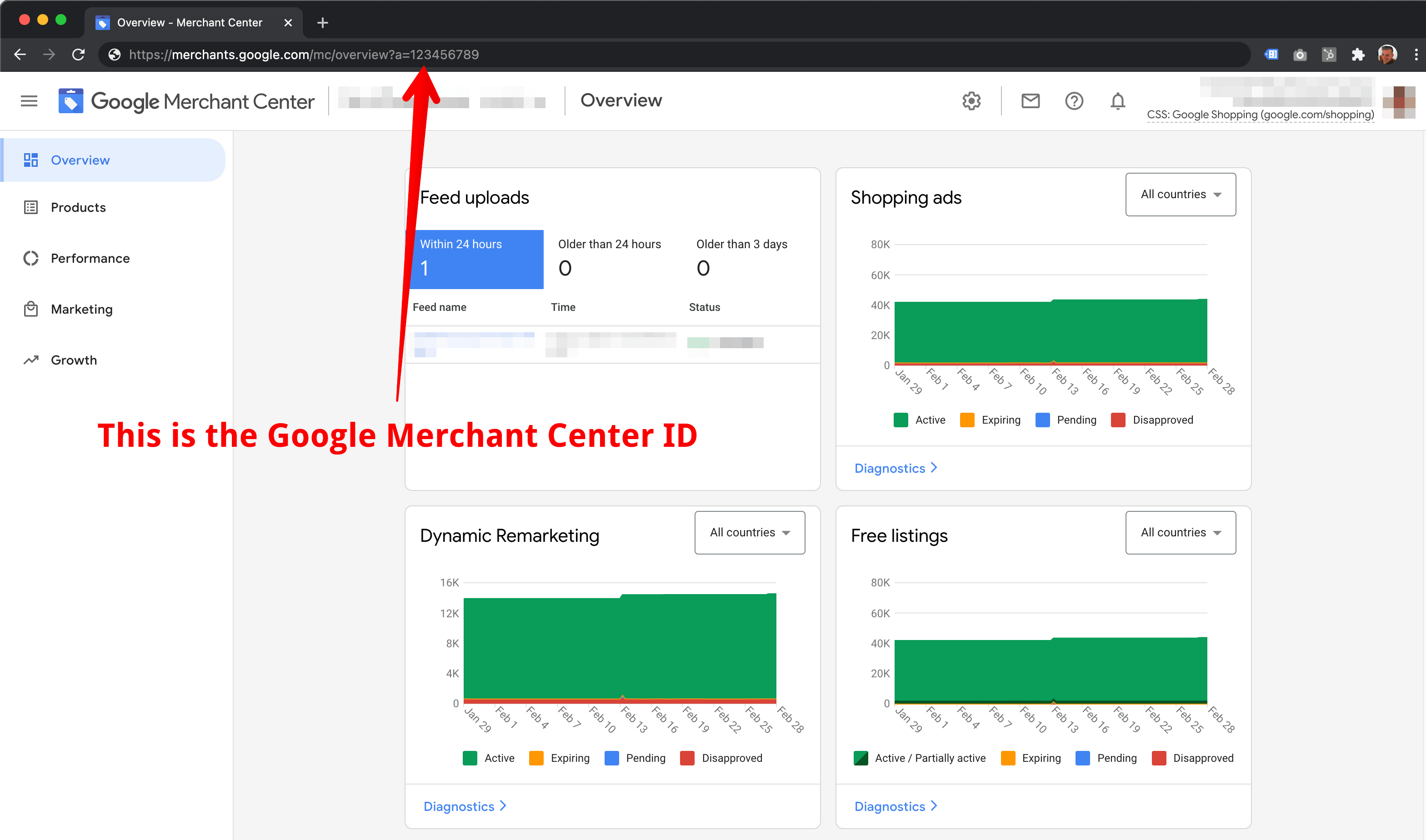
Task: Open Diagnostics under Dynamic Remarketing
Action: (460, 806)
